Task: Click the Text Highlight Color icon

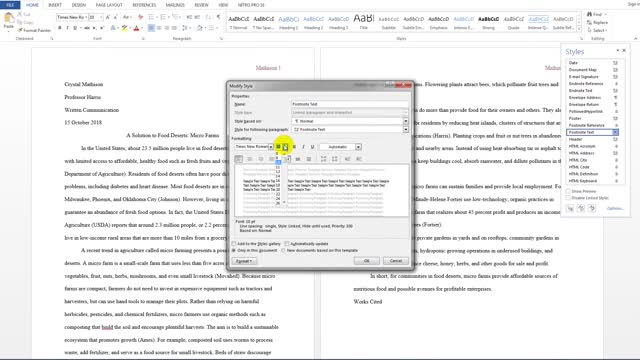Action: coord(124,28)
